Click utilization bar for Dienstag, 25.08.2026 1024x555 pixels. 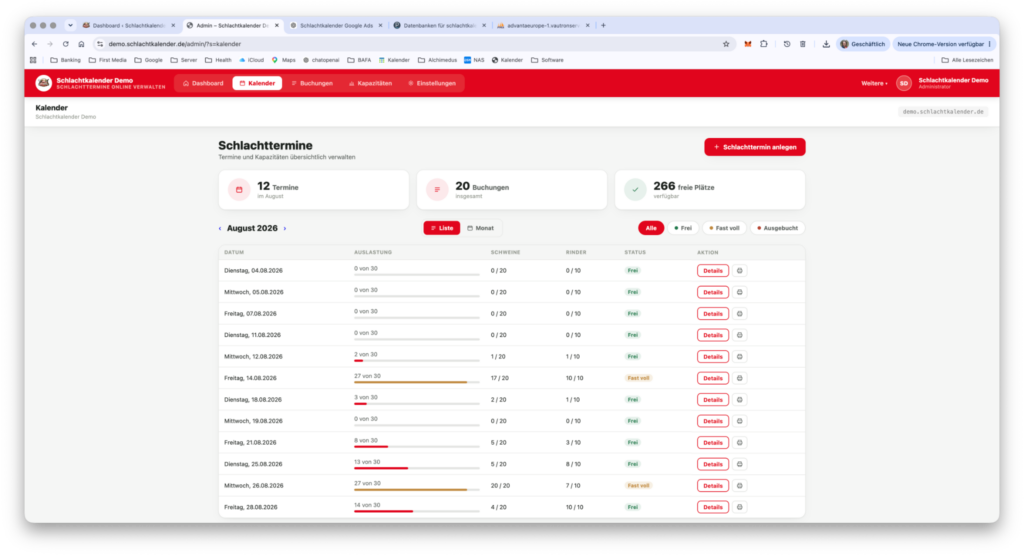pos(417,468)
